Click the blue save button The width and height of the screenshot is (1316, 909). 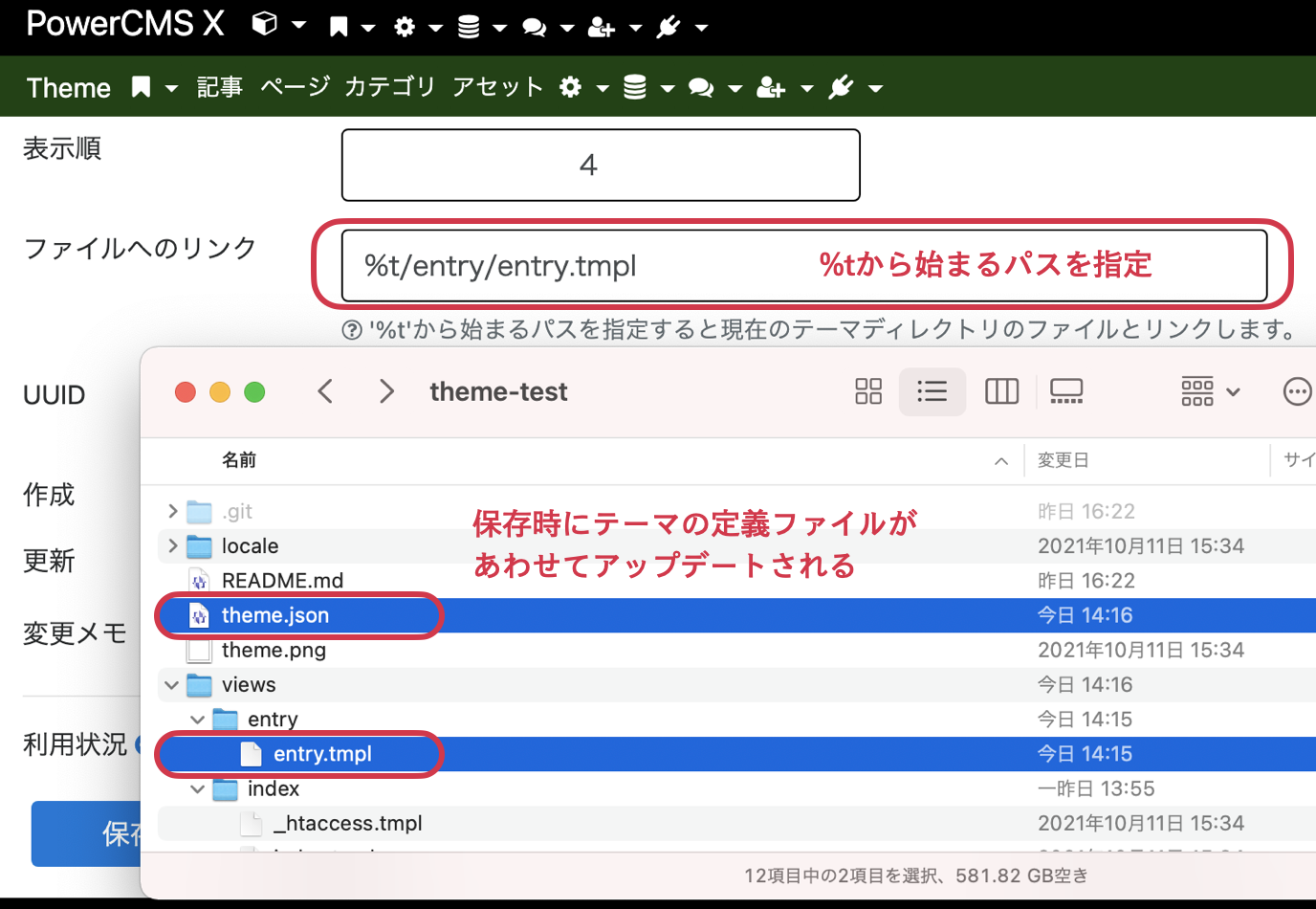[x=86, y=833]
